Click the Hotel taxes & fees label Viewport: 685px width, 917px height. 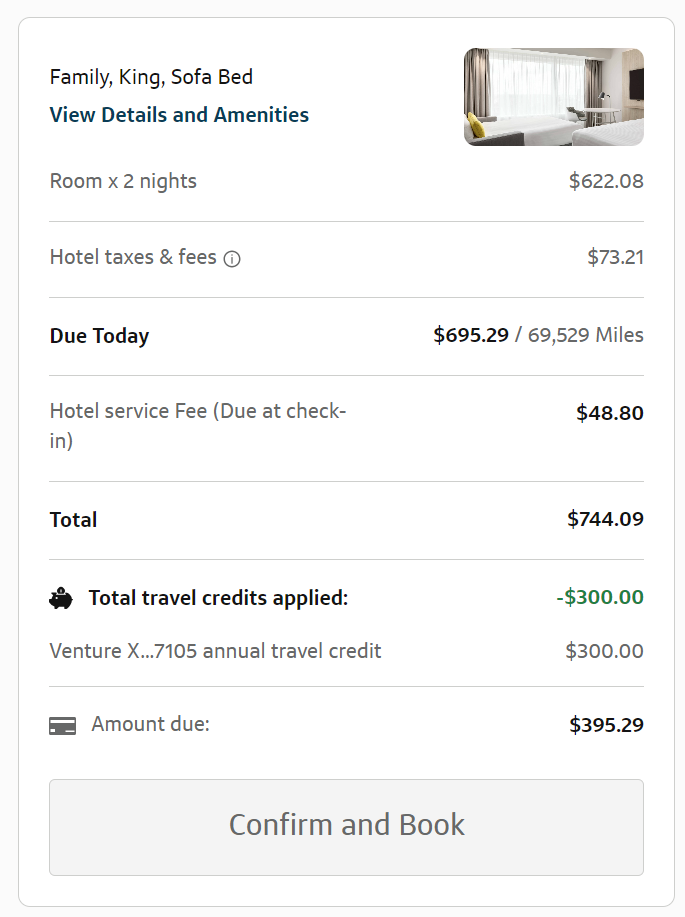click(x=133, y=257)
